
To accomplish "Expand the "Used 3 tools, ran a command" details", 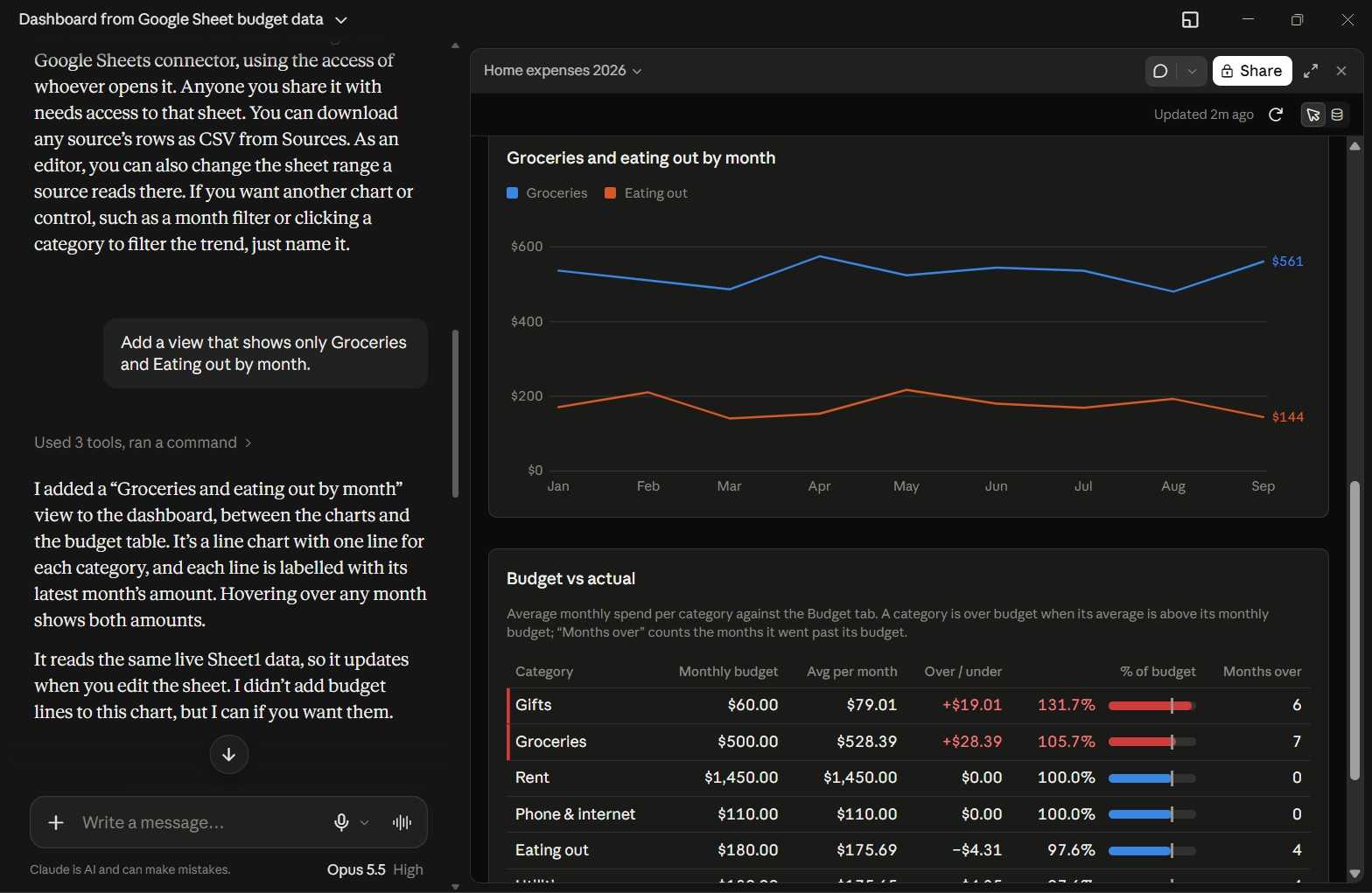I will click(x=143, y=443).
